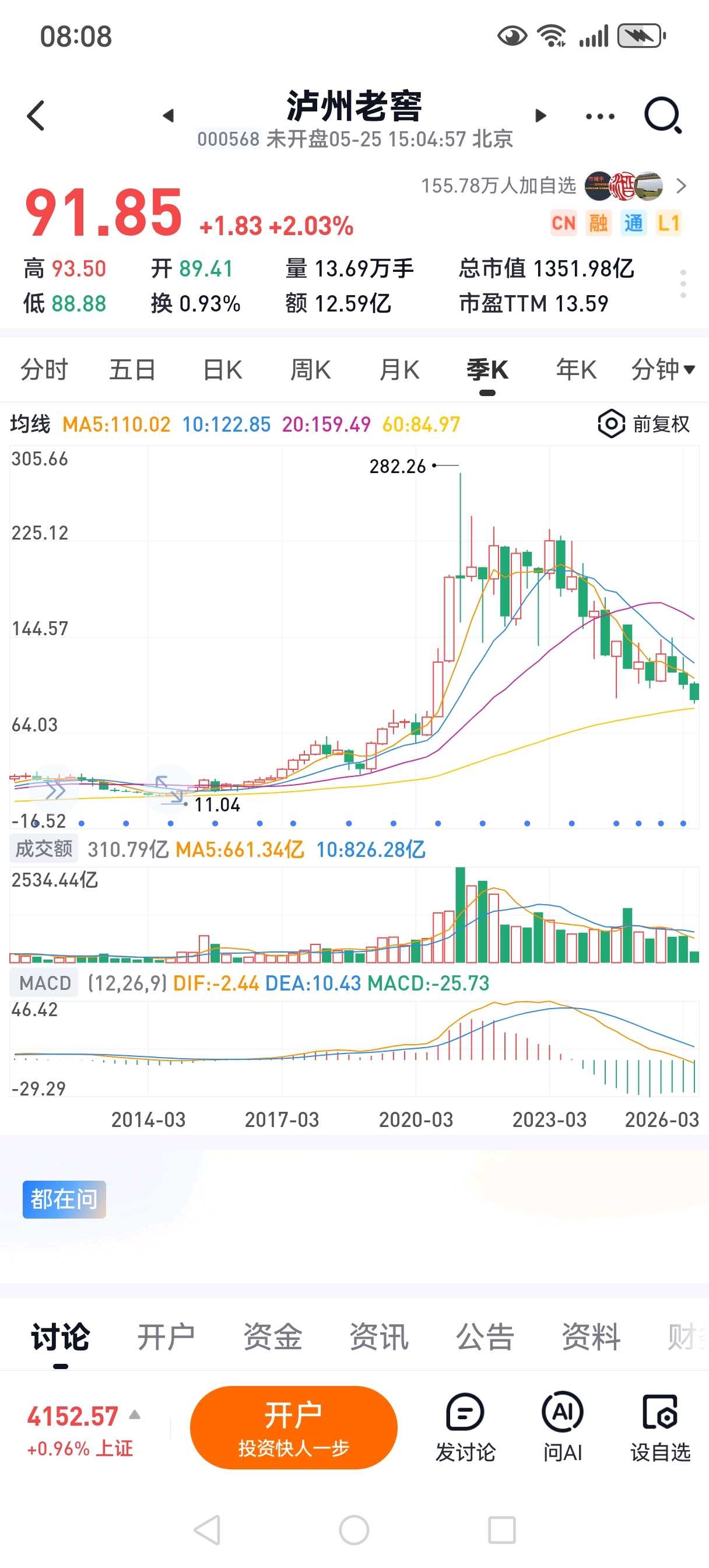Tap the vertical dots beside quote stats

pyautogui.click(x=683, y=284)
